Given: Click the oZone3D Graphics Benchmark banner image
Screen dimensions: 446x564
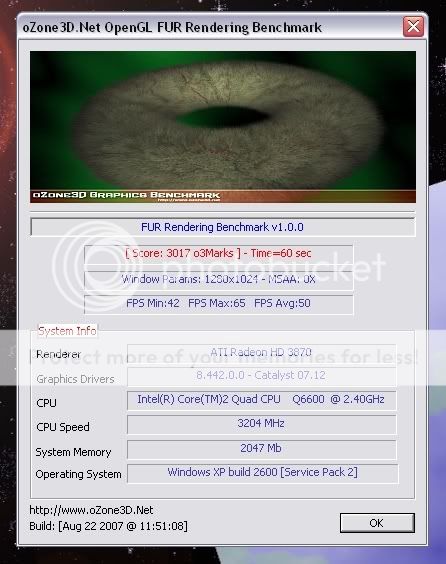Looking at the screenshot, I should [223, 127].
